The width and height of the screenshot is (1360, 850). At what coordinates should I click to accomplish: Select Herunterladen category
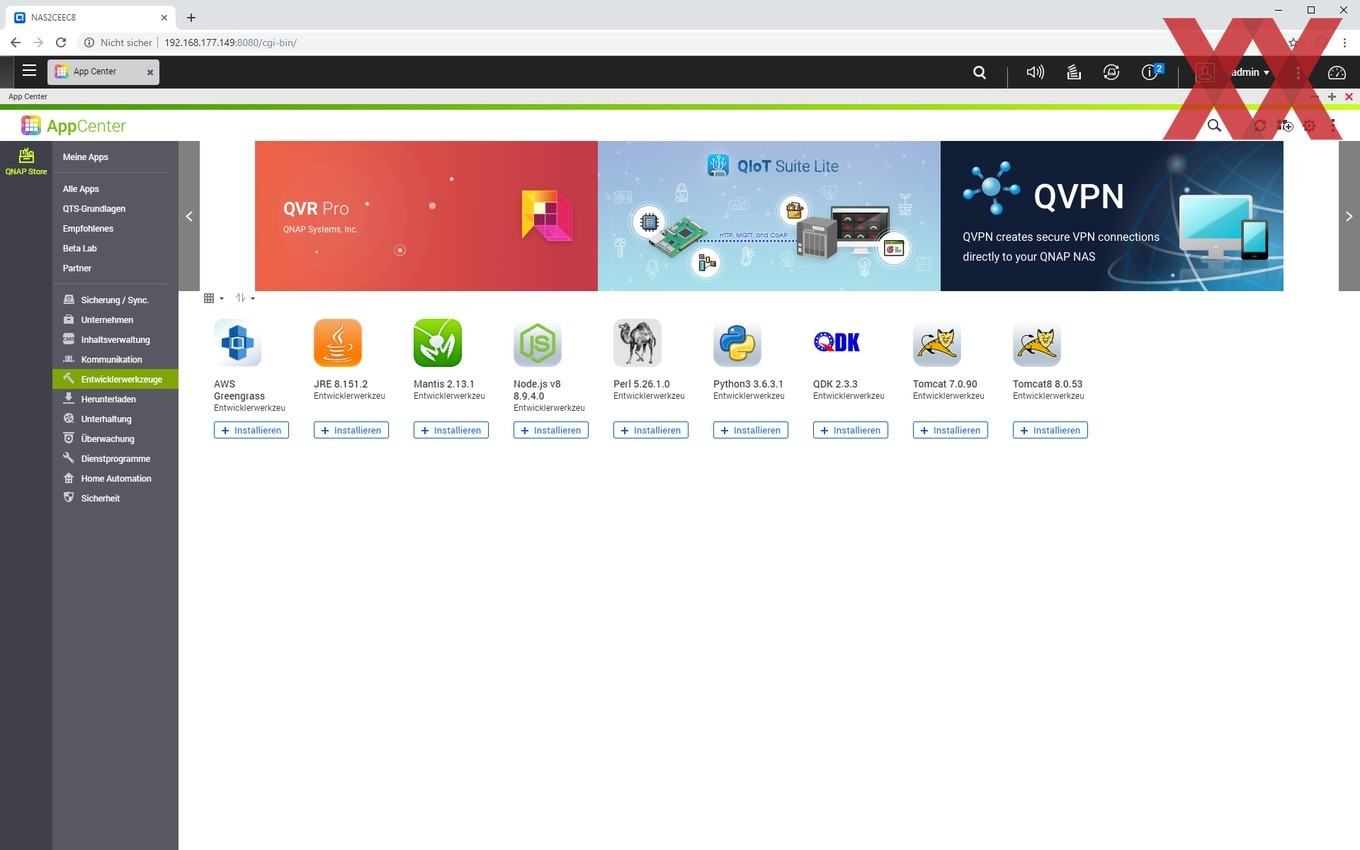[115, 399]
